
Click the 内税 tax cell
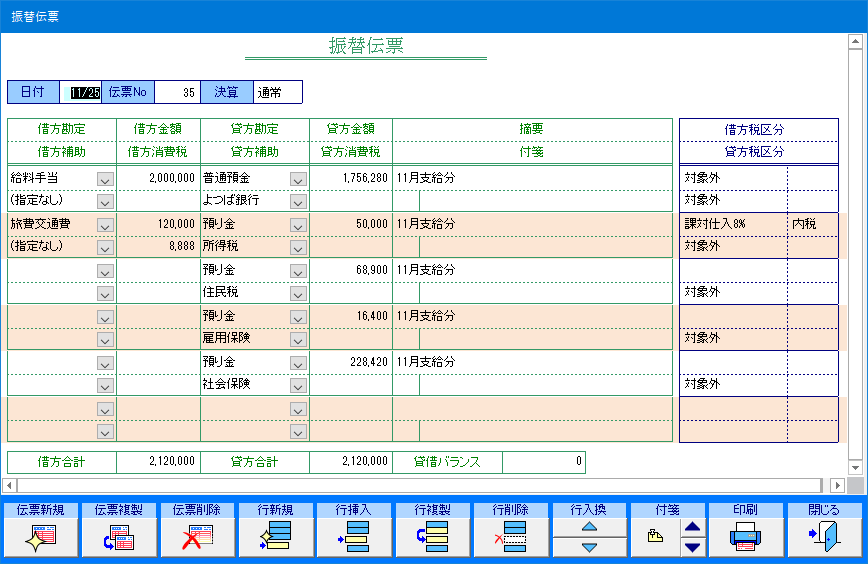(813, 224)
